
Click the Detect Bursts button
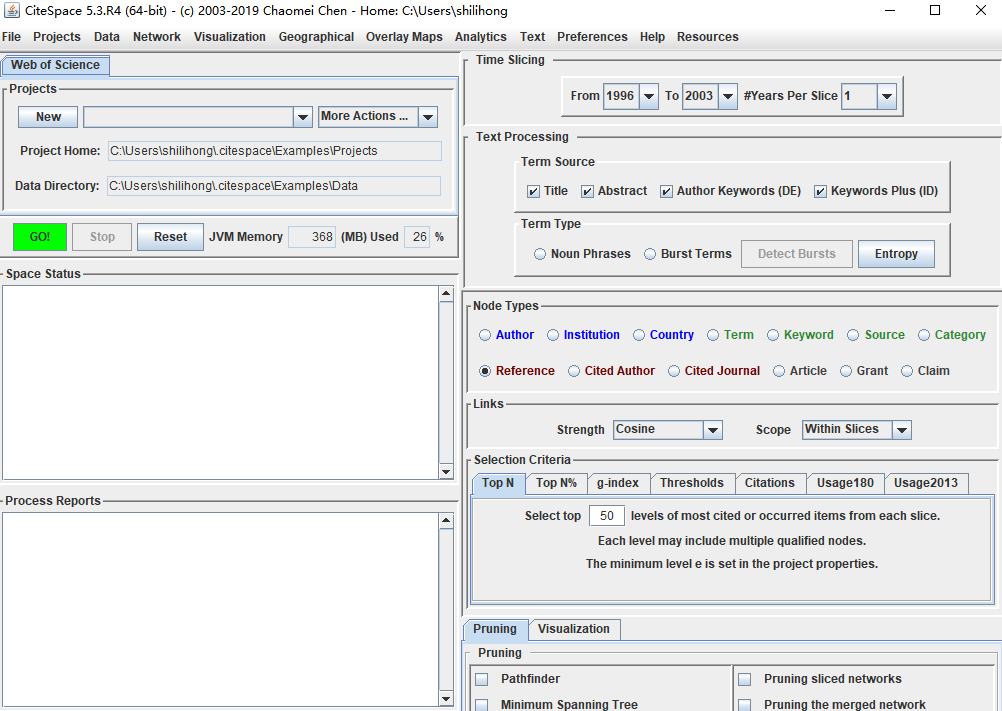tap(797, 254)
